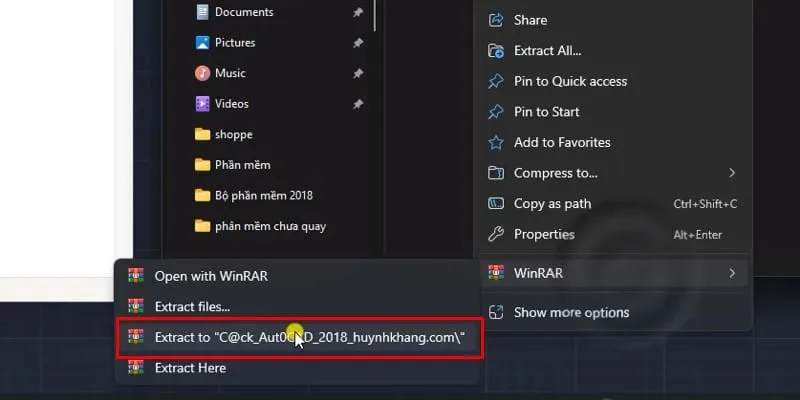
Task: Click the star icon for Add to Favorites
Action: [496, 142]
